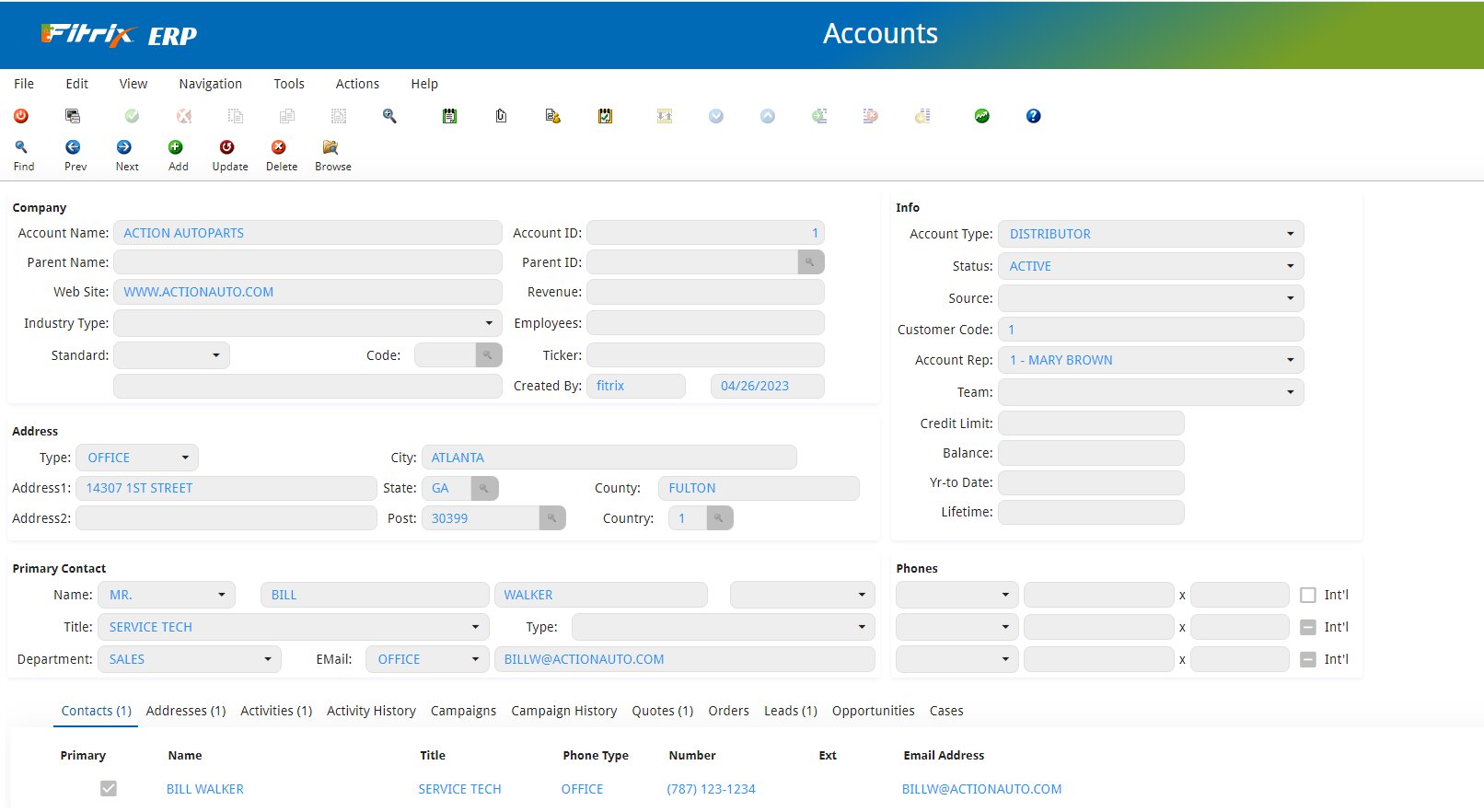This screenshot has width=1484, height=812.
Task: Toggle the first phone Int'l checkbox
Action: [1307, 596]
